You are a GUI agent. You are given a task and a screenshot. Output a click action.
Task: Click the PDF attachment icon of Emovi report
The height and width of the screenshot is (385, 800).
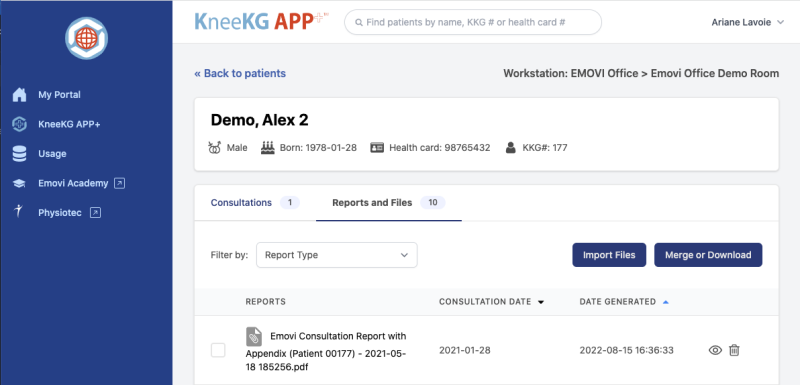[x=254, y=337]
